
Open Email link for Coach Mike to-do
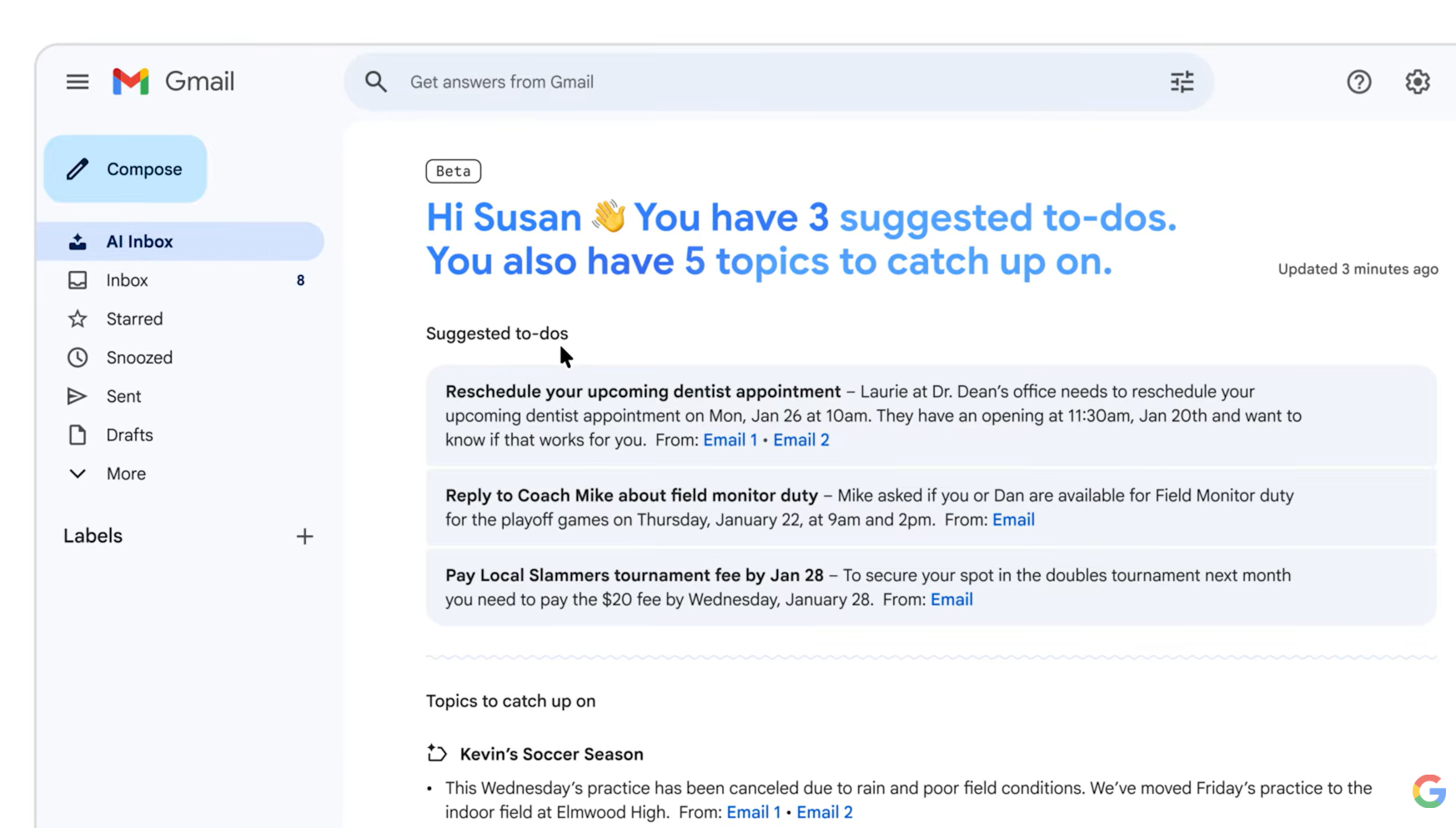1013,520
